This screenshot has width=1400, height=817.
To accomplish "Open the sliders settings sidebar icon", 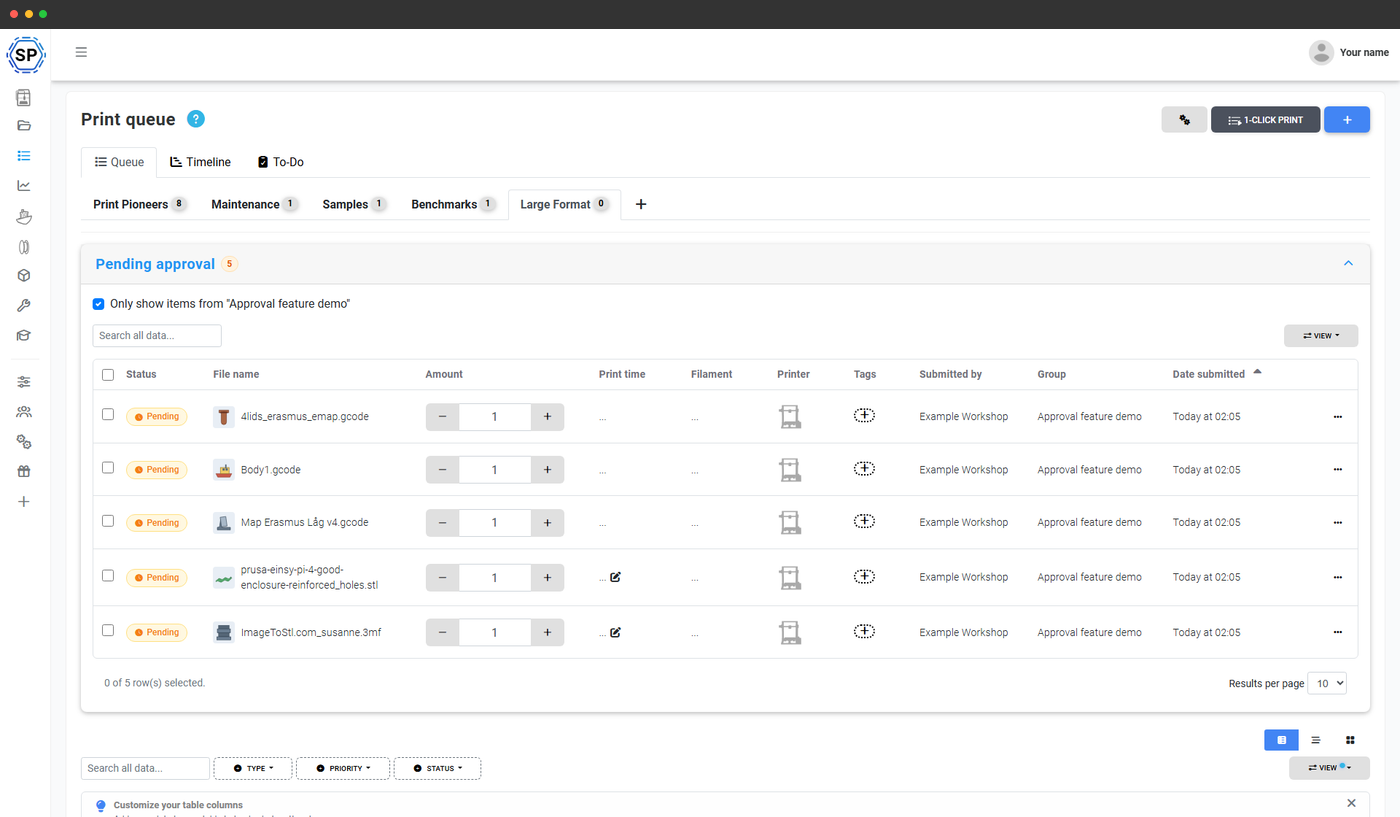I will click(x=24, y=382).
